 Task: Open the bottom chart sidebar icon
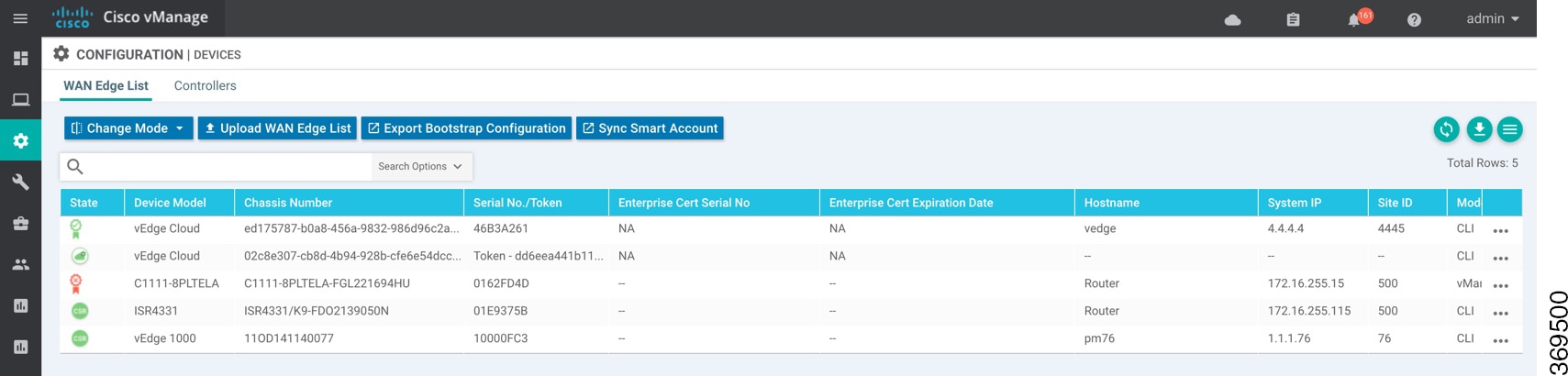pyautogui.click(x=20, y=347)
